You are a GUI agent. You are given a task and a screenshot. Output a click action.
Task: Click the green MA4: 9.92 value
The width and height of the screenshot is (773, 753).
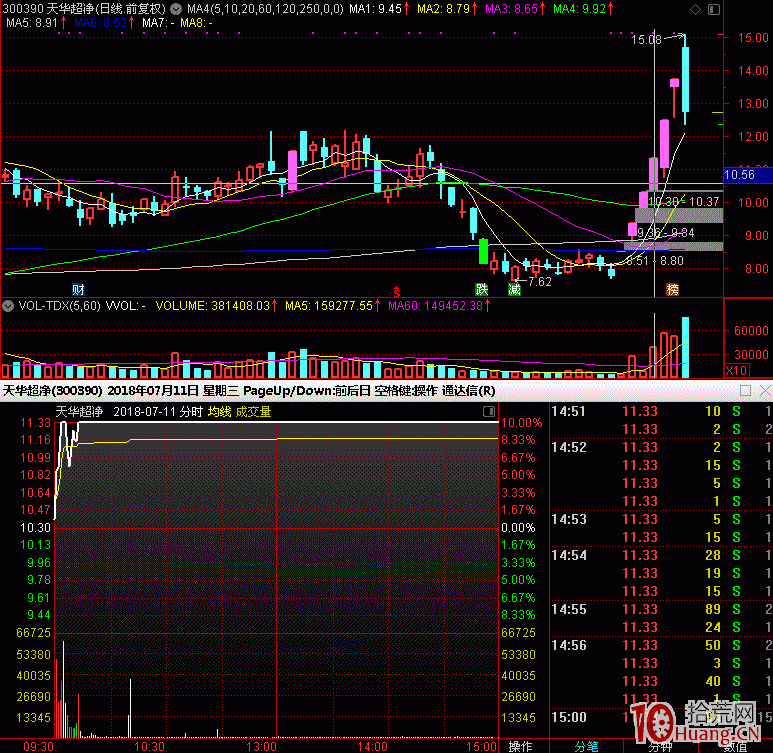click(x=583, y=9)
